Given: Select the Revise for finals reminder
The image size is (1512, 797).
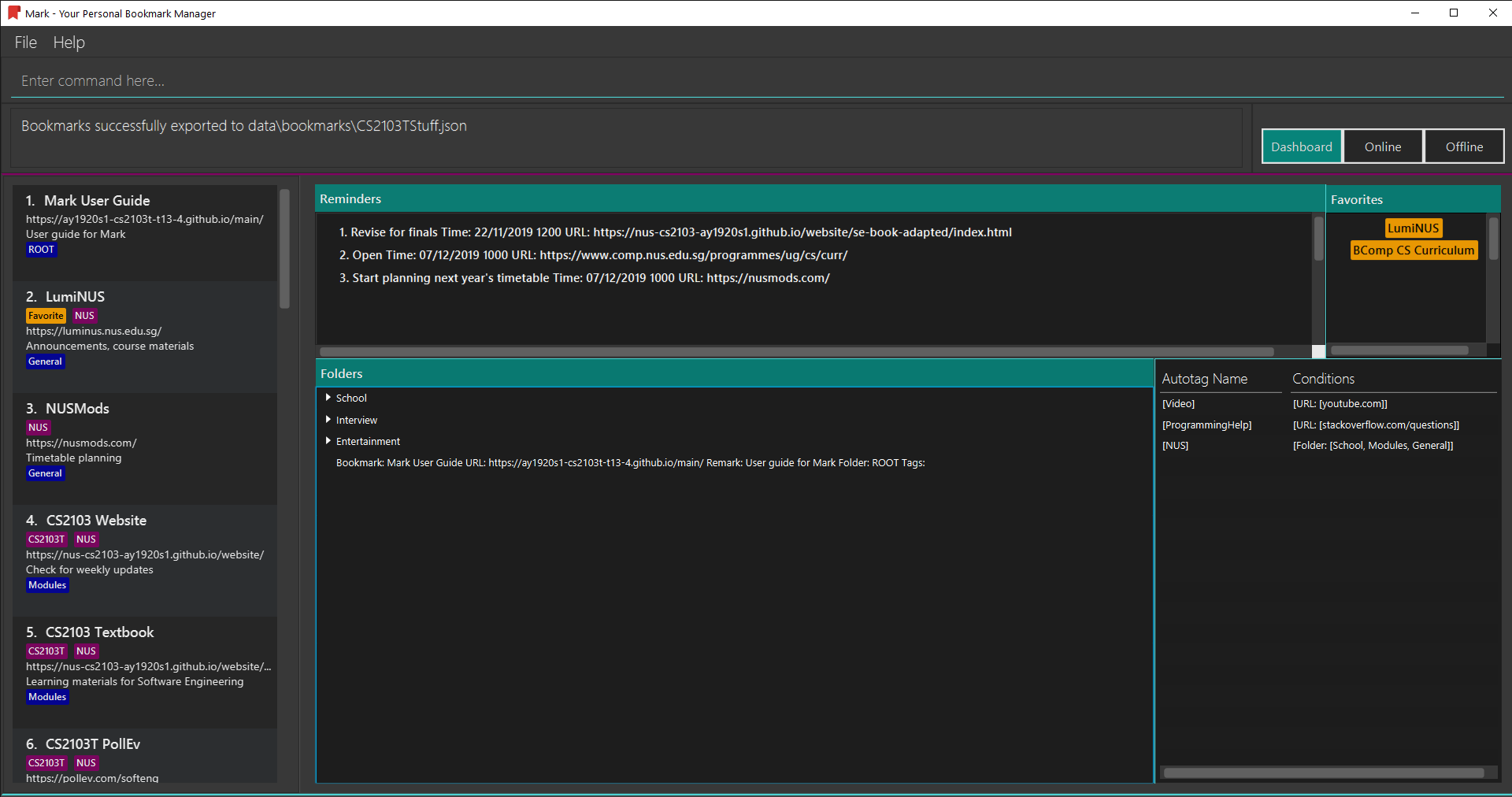Looking at the screenshot, I should [x=676, y=232].
